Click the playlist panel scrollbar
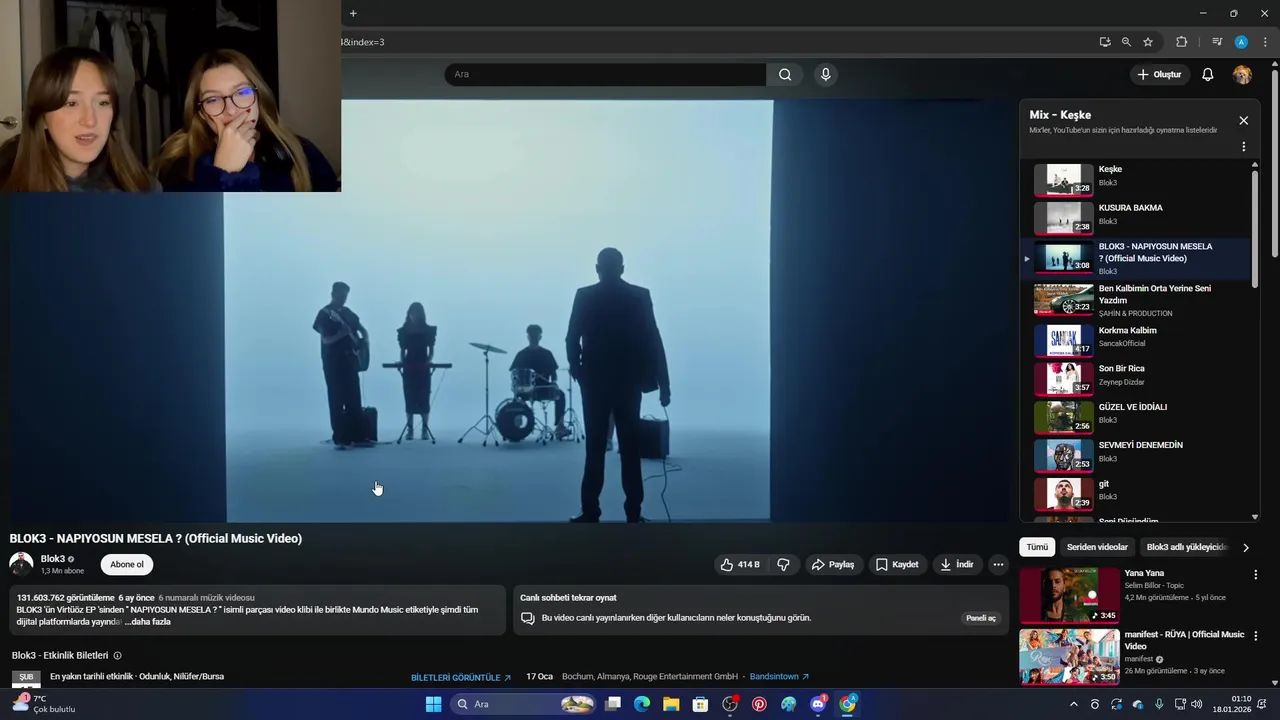 (1255, 230)
